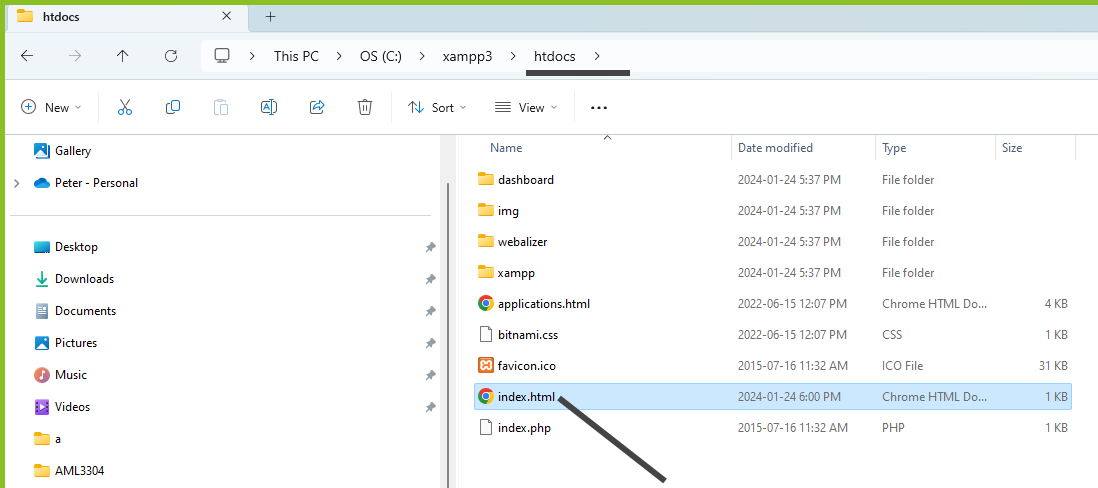Image resolution: width=1098 pixels, height=488 pixels.
Task: Click the file icon of bitnami.css
Action: click(x=485, y=335)
